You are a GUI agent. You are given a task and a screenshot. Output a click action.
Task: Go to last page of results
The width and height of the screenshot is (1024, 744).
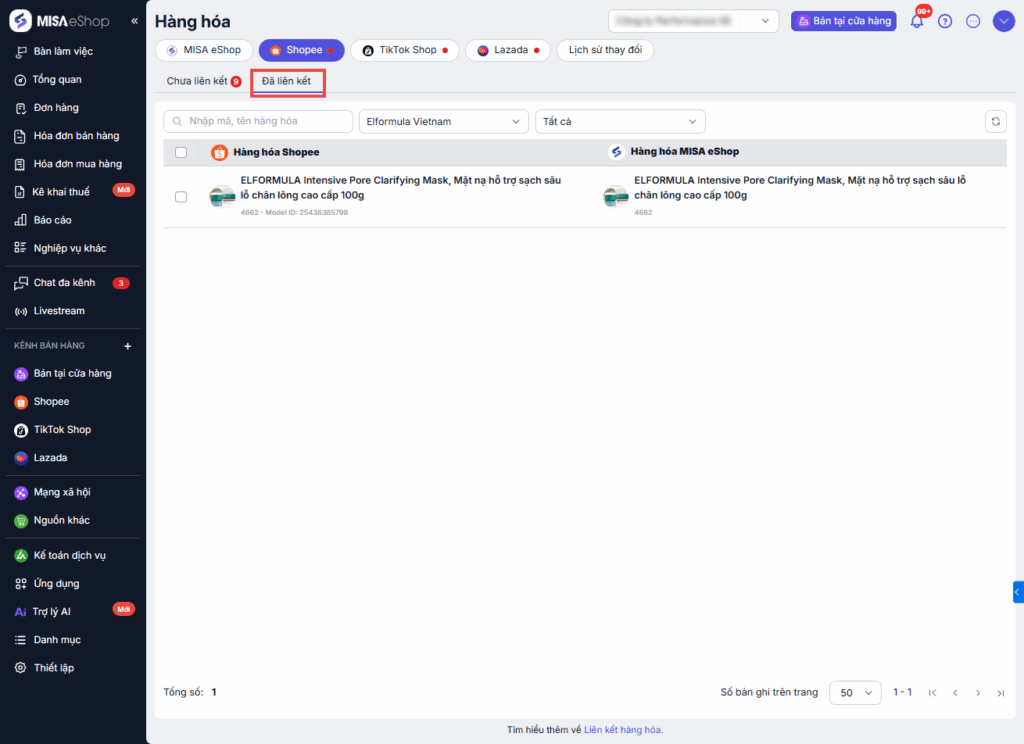[1000, 693]
